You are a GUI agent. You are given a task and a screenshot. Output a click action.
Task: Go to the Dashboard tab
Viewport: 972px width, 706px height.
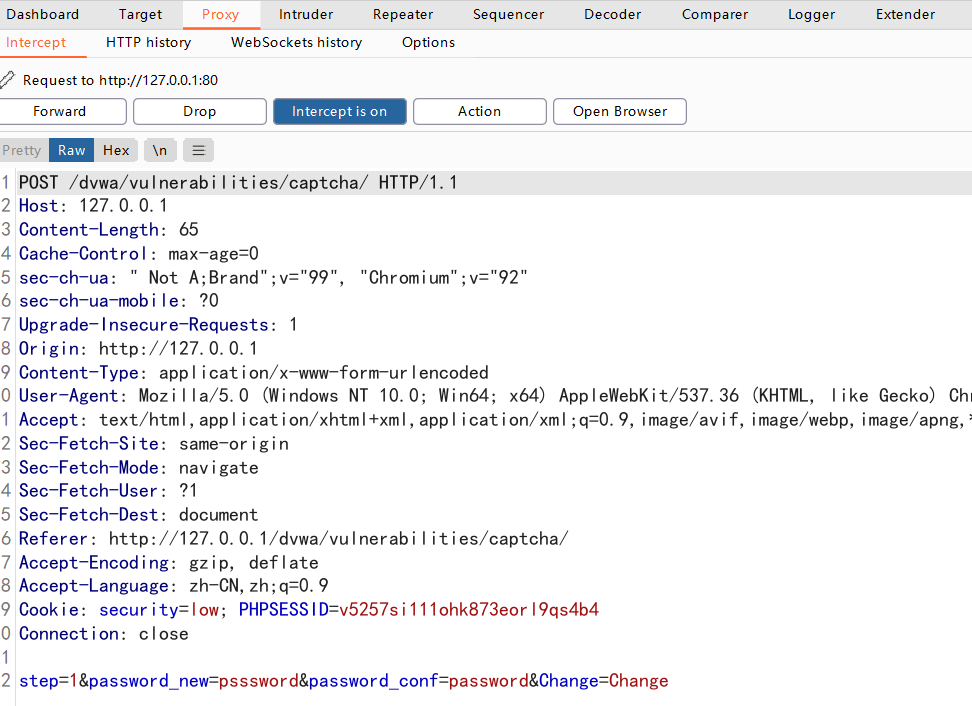(43, 14)
